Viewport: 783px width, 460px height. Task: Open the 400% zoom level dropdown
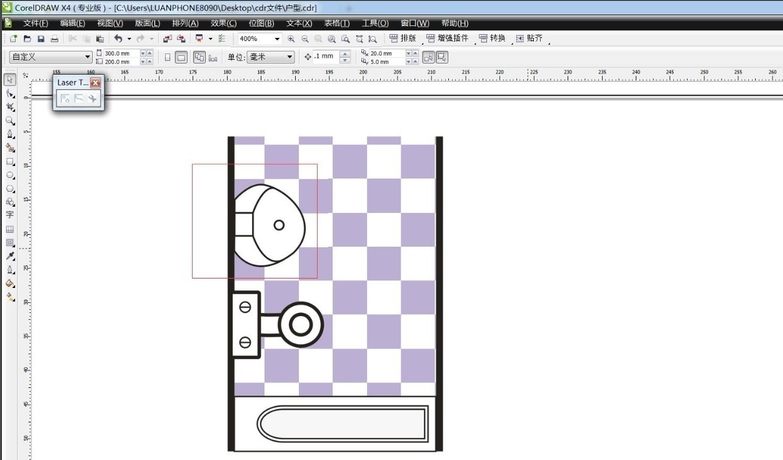pyautogui.click(x=279, y=38)
